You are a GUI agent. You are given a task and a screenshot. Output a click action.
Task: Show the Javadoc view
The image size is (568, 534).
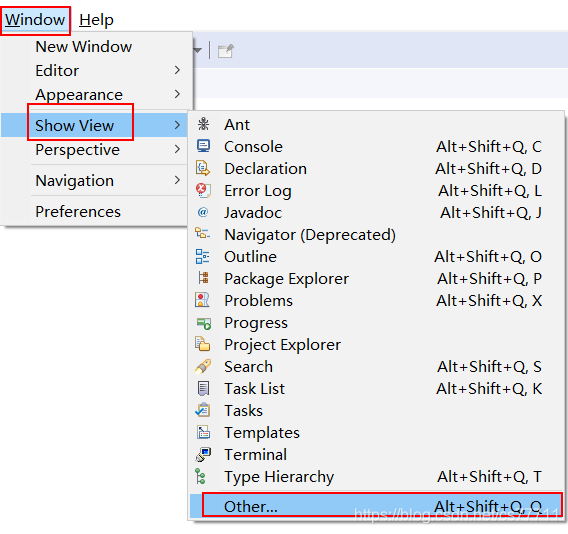pyautogui.click(x=377, y=213)
